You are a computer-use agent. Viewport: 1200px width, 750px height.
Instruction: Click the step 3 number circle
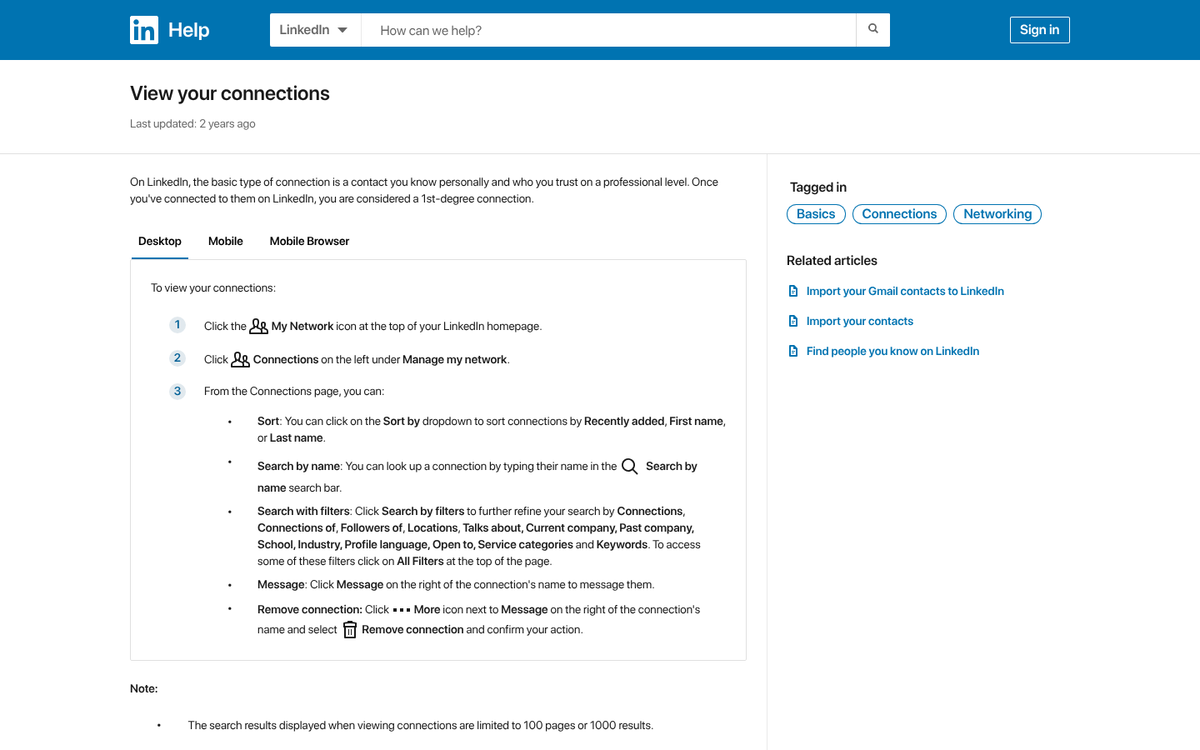177,391
